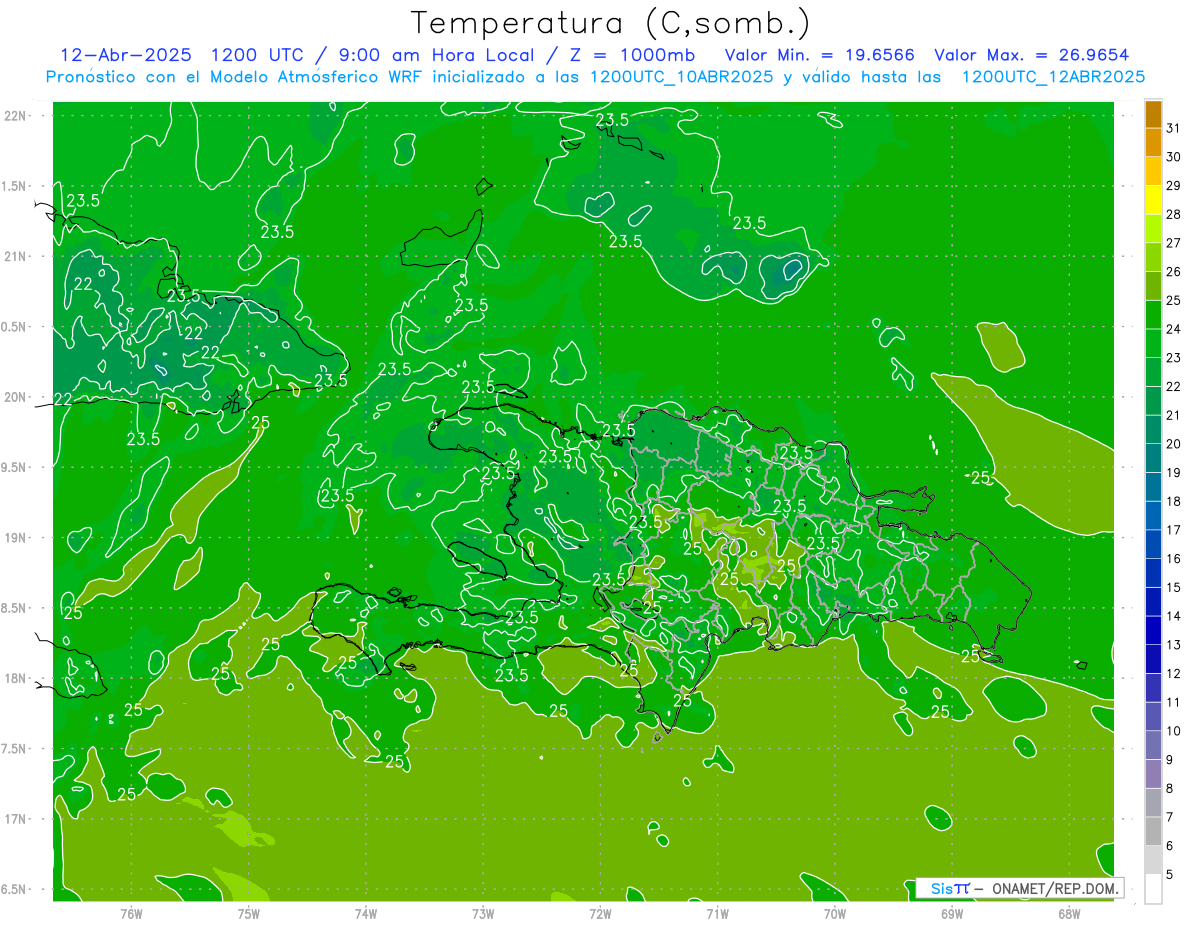Select the "Valor Max. = 26.9654" text

pyautogui.click(x=1032, y=55)
